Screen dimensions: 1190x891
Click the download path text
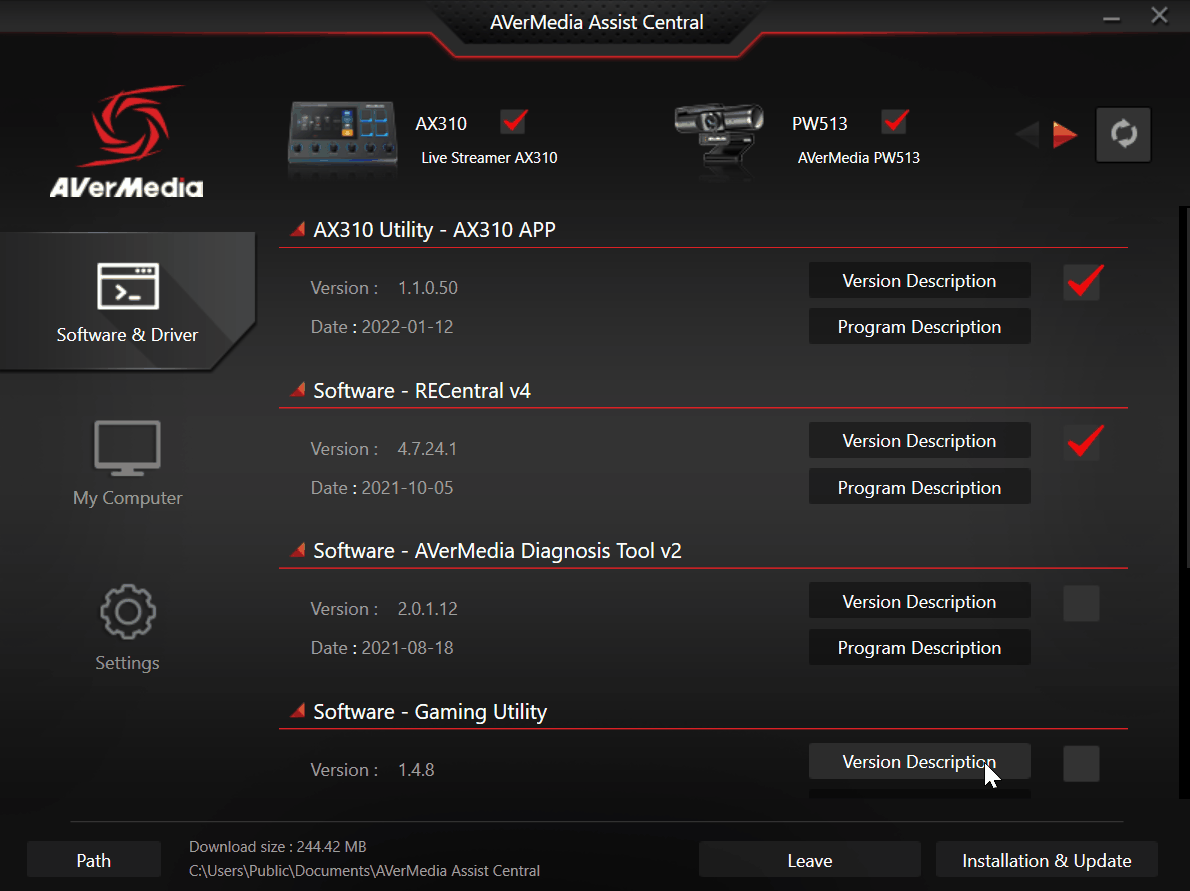point(364,871)
